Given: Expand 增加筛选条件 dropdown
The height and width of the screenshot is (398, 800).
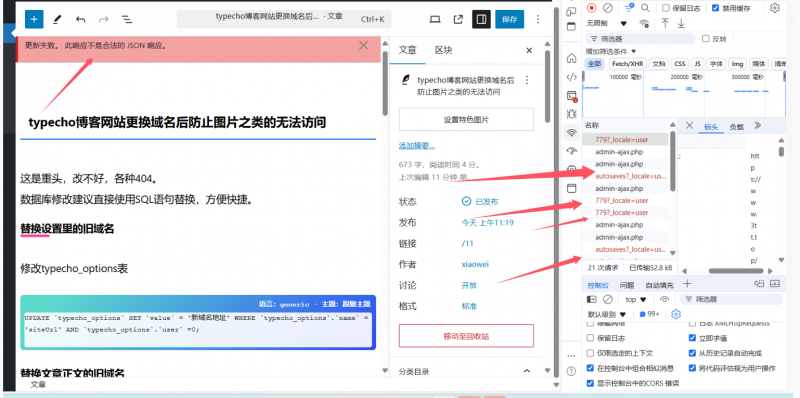Looking at the screenshot, I should coord(611,51).
